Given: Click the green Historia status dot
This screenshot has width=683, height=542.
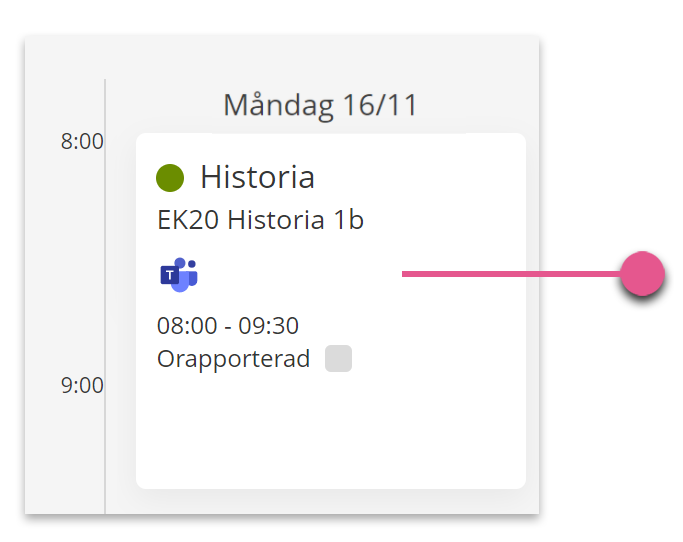Looking at the screenshot, I should (x=170, y=178).
